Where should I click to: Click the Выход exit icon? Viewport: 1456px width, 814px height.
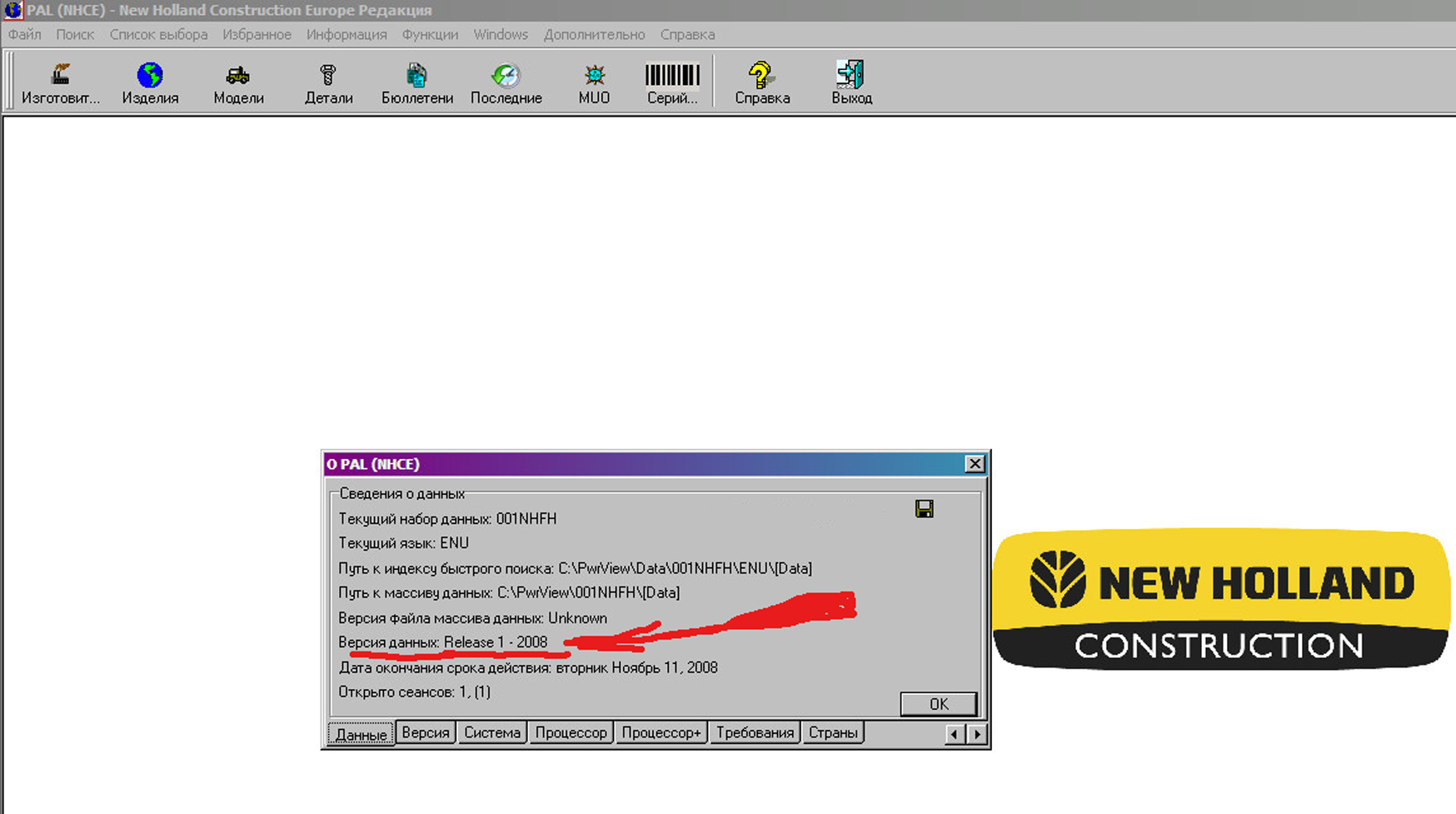point(851,82)
